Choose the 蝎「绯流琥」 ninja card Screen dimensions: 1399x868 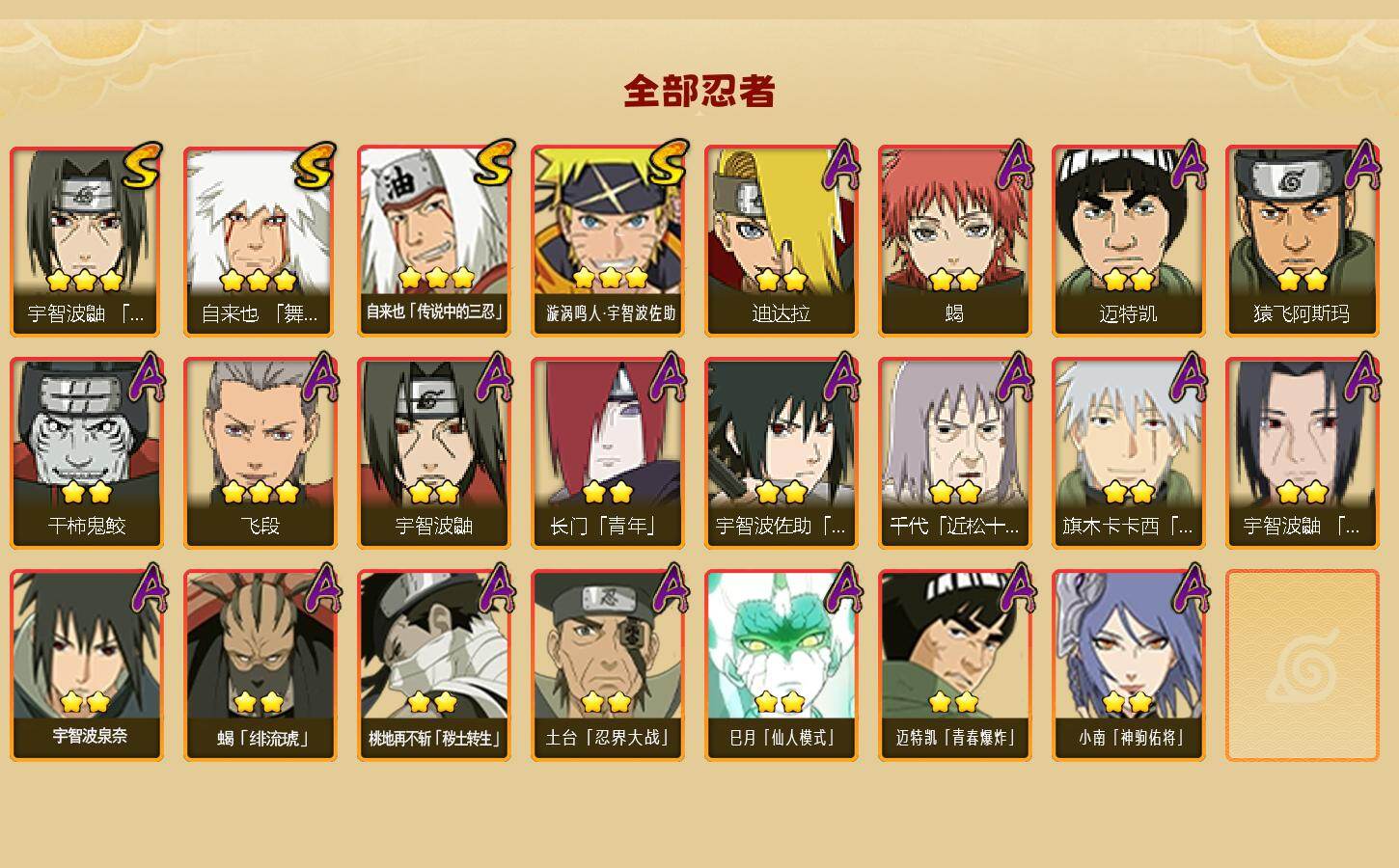tap(261, 665)
